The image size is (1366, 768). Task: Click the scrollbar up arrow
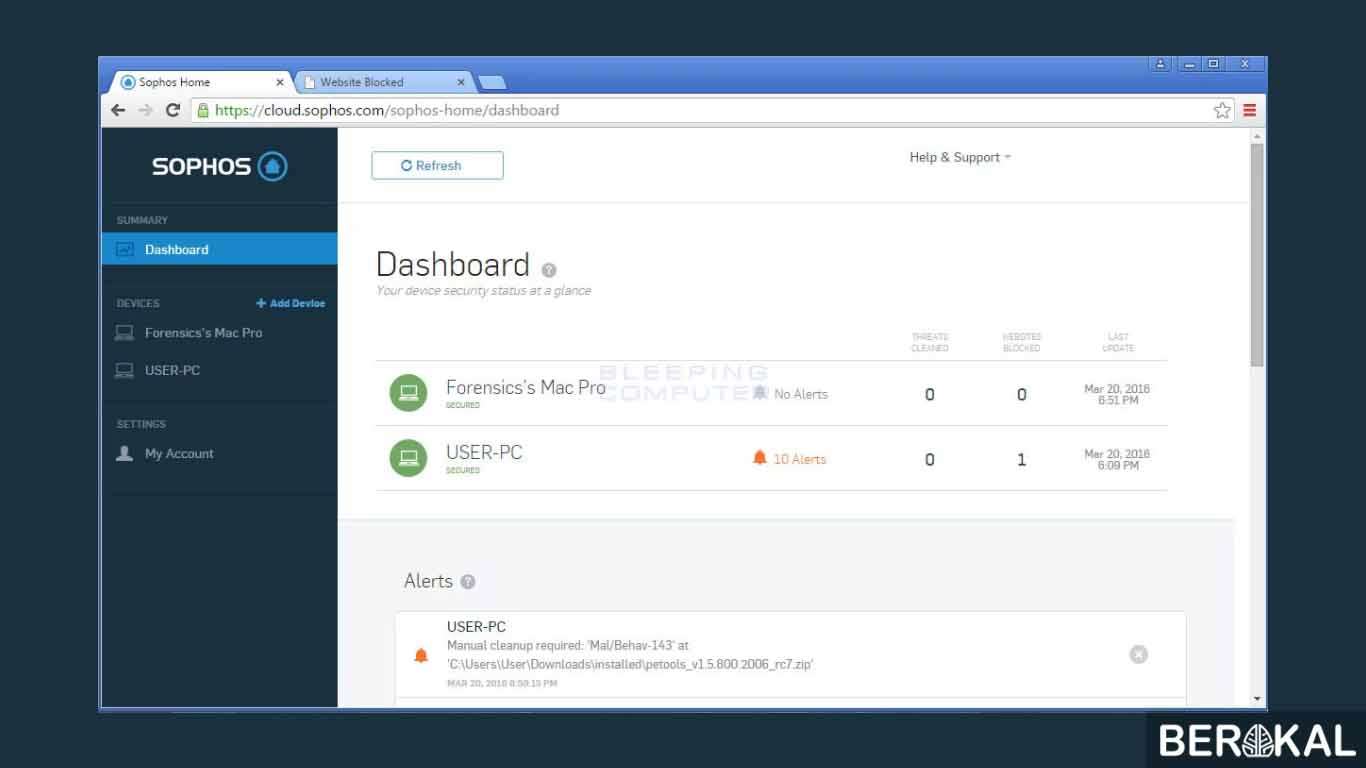coord(1257,135)
